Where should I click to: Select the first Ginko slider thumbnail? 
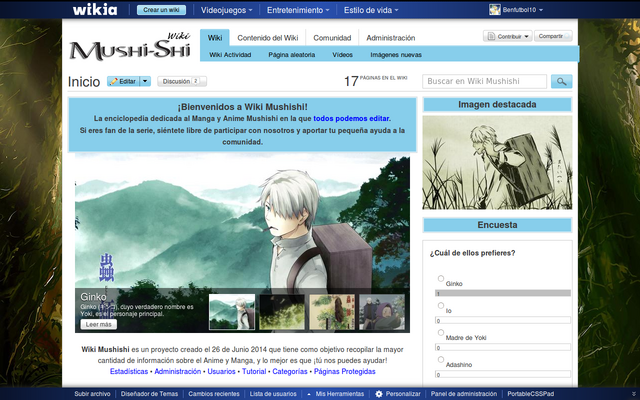232,312
